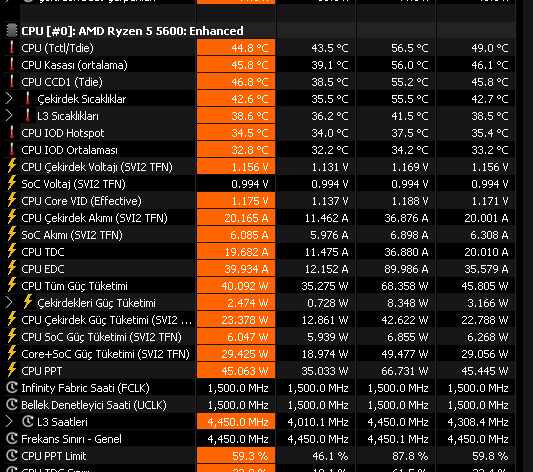Click lightning icon next to Çekirdekleri Güç Tüketimi
This screenshot has width=533, height=472.
[x=28, y=302]
